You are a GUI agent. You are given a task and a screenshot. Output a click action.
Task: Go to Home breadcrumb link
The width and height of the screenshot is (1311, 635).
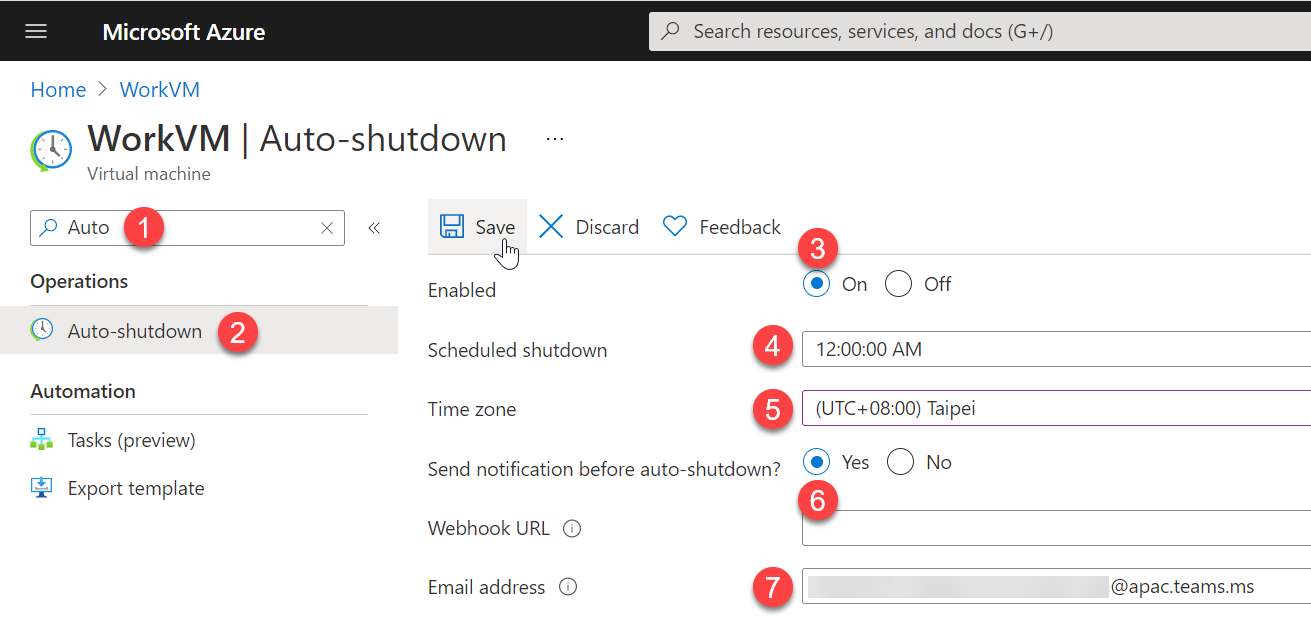pos(58,90)
